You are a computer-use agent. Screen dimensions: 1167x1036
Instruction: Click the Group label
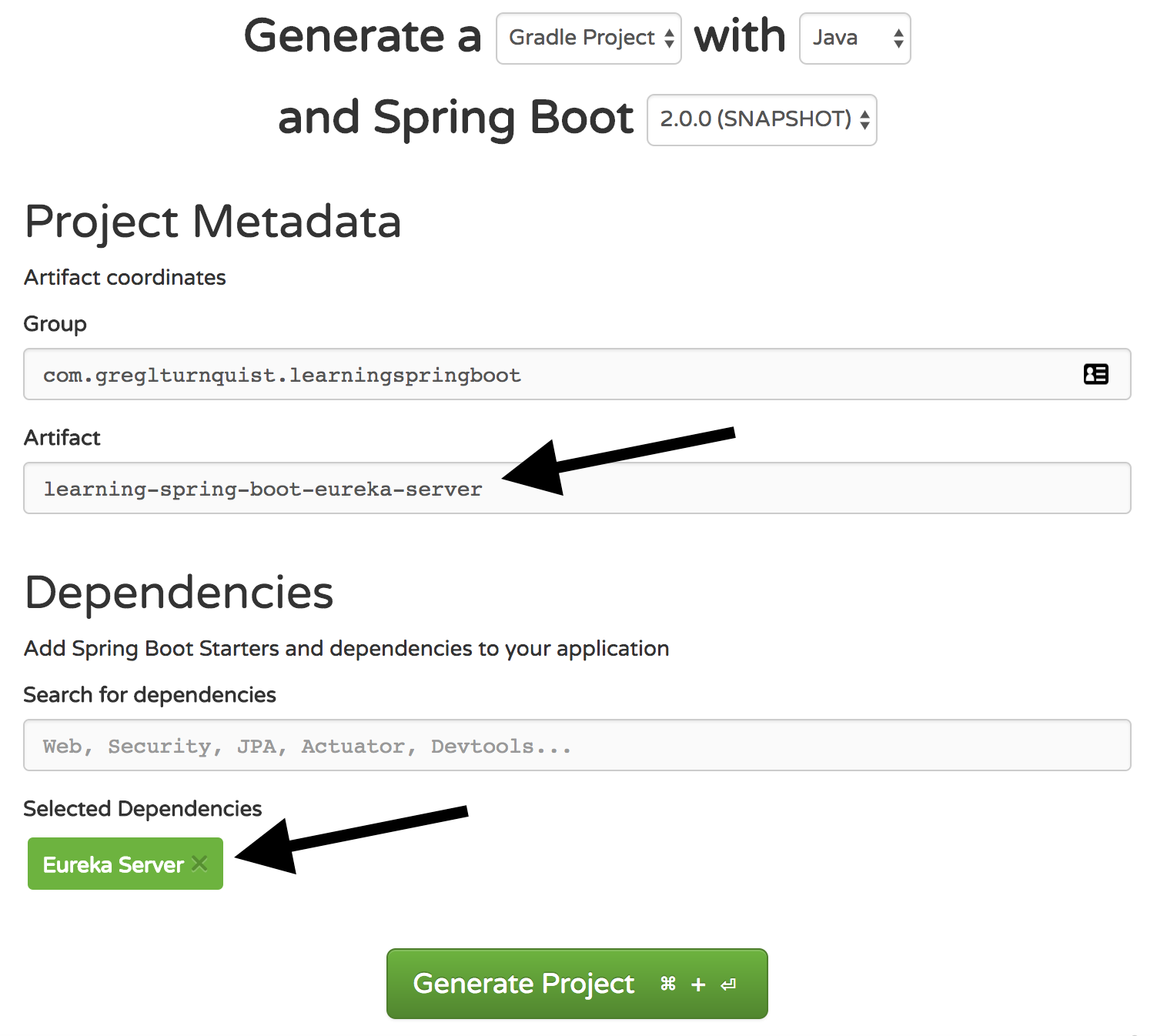click(x=55, y=324)
